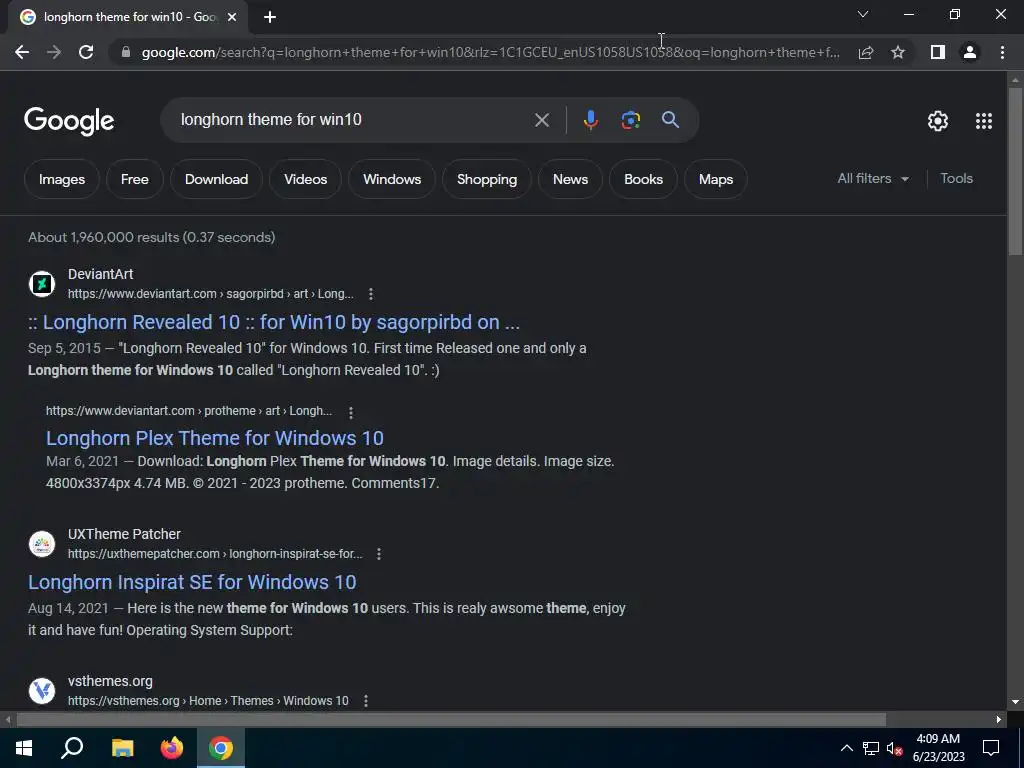This screenshot has width=1024, height=768.
Task: Bookmark this tab with the star
Action: (898, 52)
